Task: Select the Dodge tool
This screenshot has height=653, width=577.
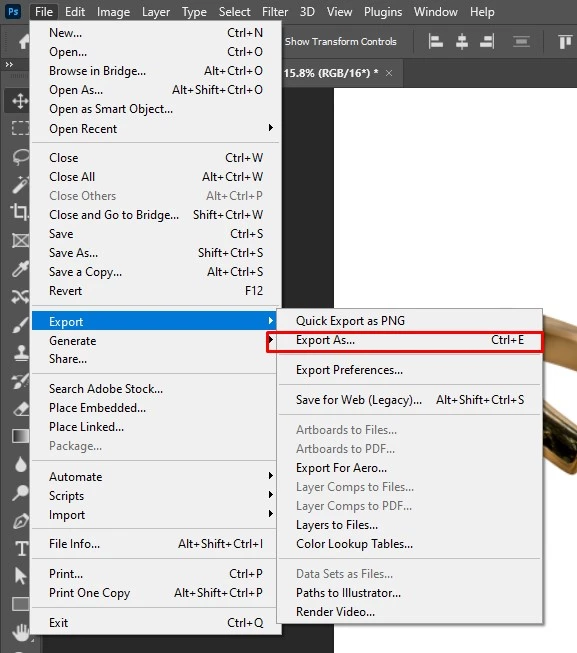Action: coord(19,493)
